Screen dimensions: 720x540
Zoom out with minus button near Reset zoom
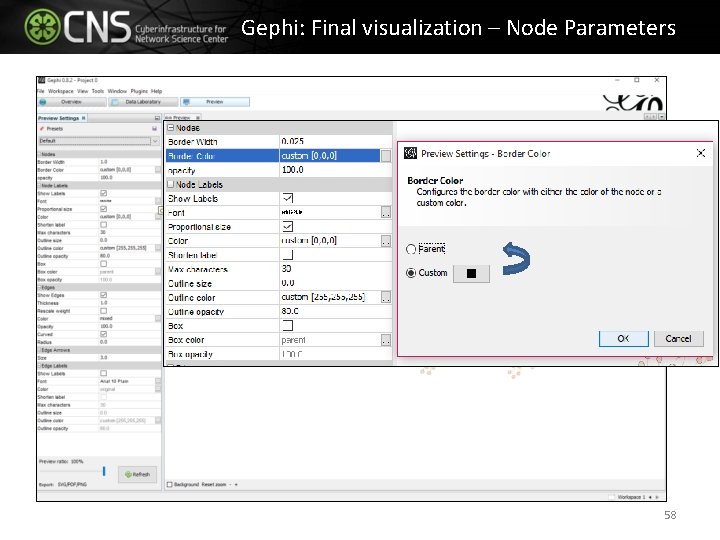click(x=230, y=484)
